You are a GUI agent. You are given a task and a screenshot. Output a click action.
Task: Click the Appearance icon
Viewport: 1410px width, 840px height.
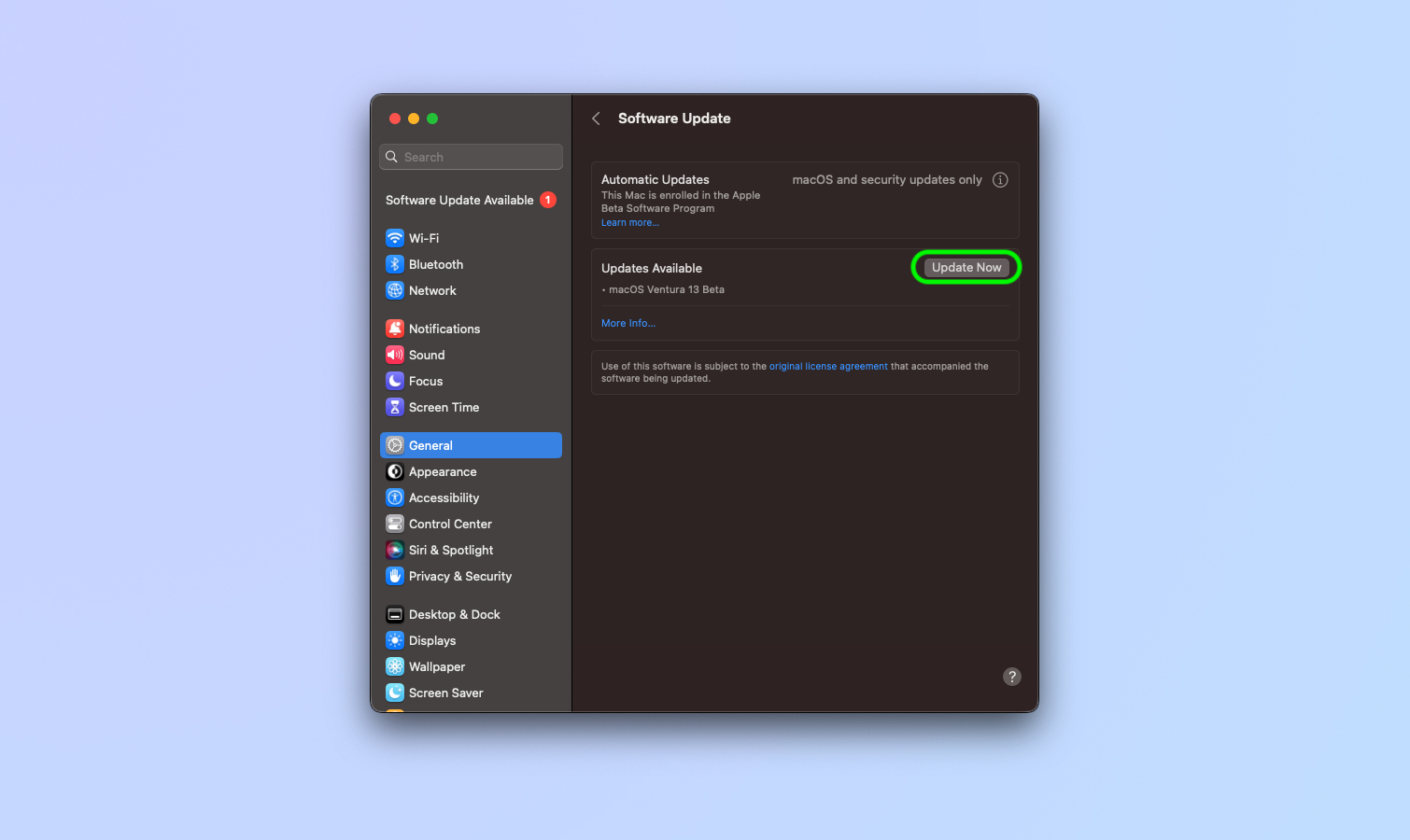click(395, 471)
